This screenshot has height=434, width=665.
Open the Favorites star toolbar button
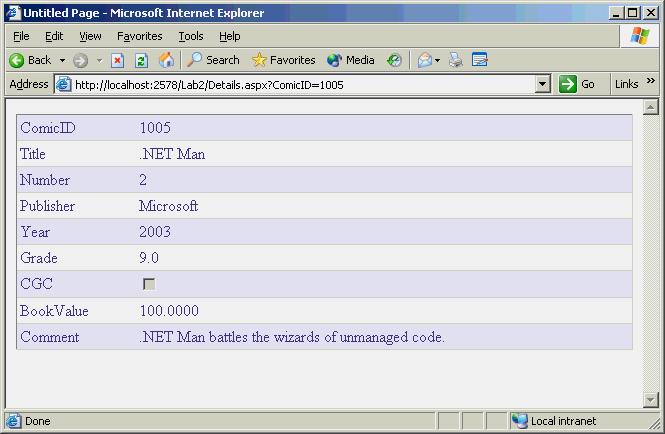(283, 60)
